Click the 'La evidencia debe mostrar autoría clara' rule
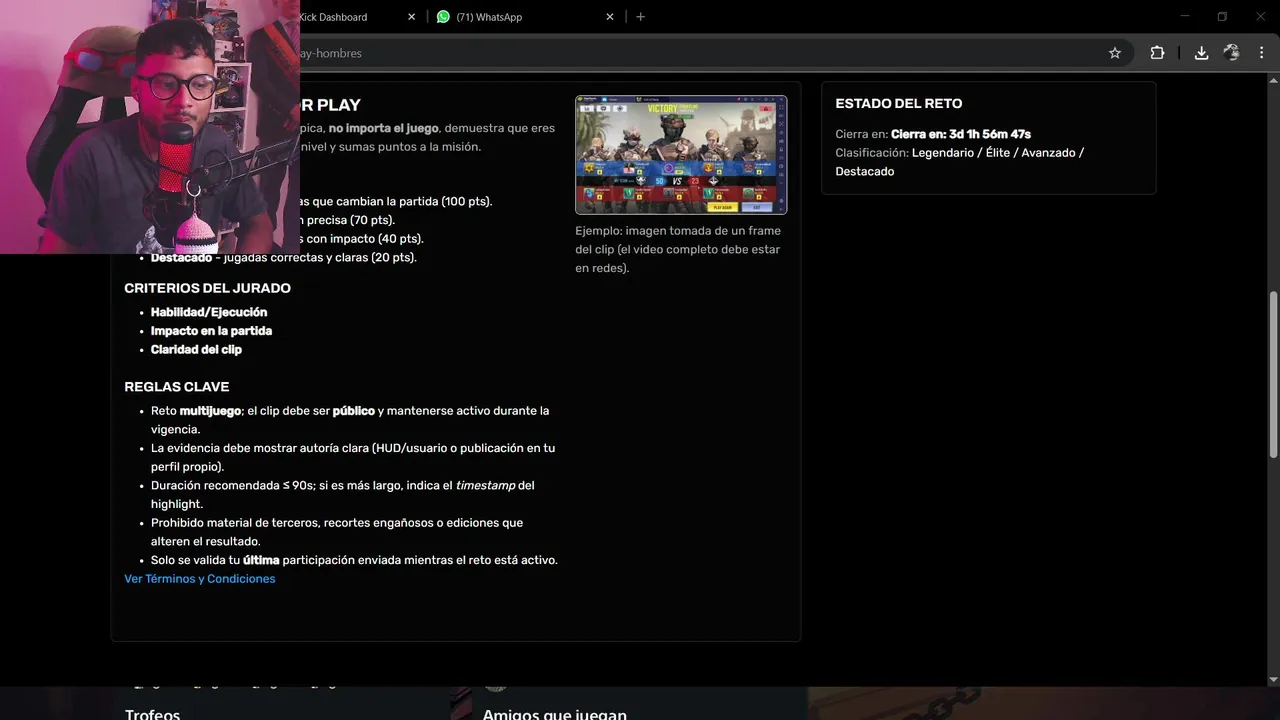 click(x=353, y=457)
